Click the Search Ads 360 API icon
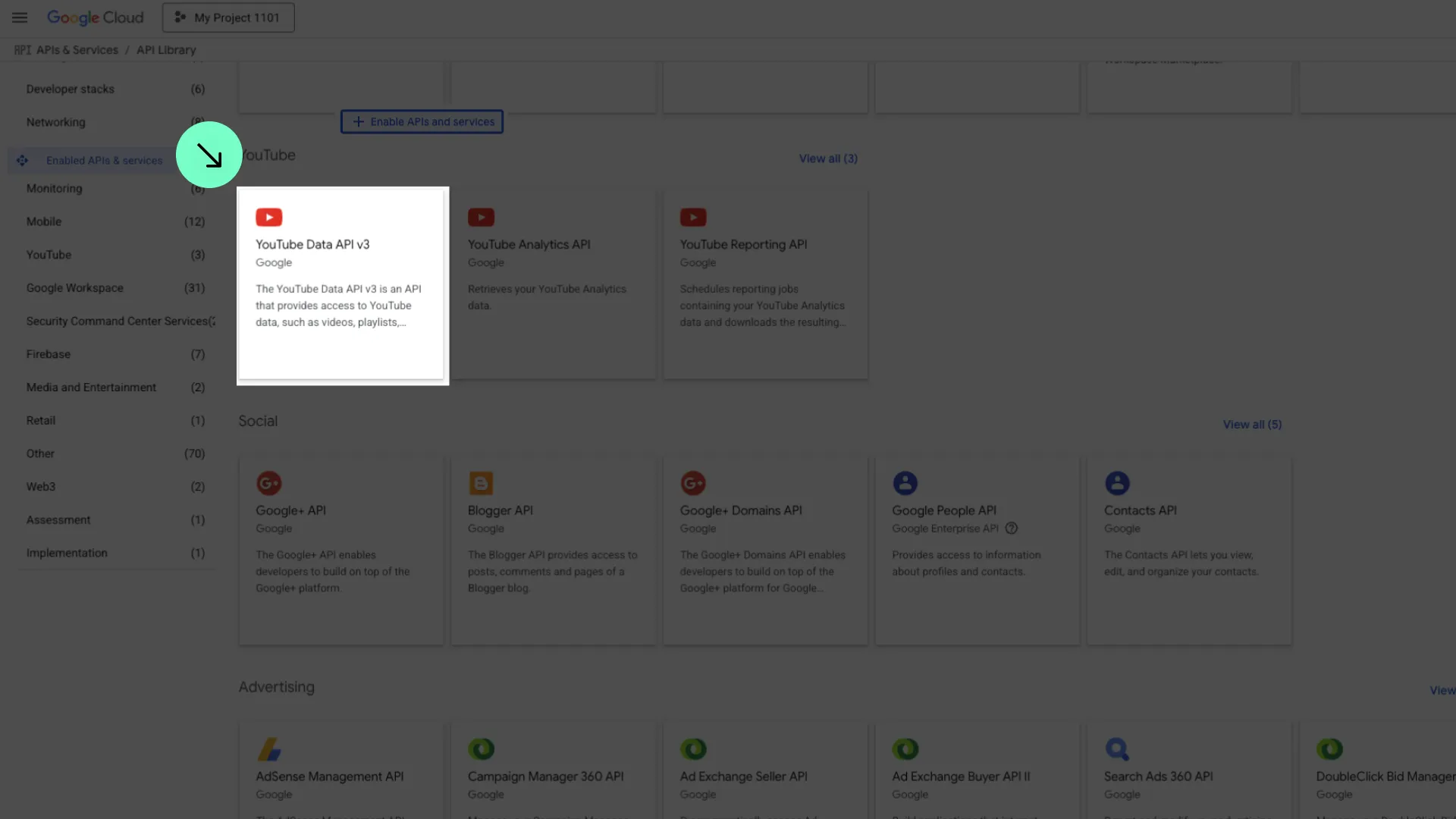The width and height of the screenshot is (1456, 819). pyautogui.click(x=1117, y=749)
